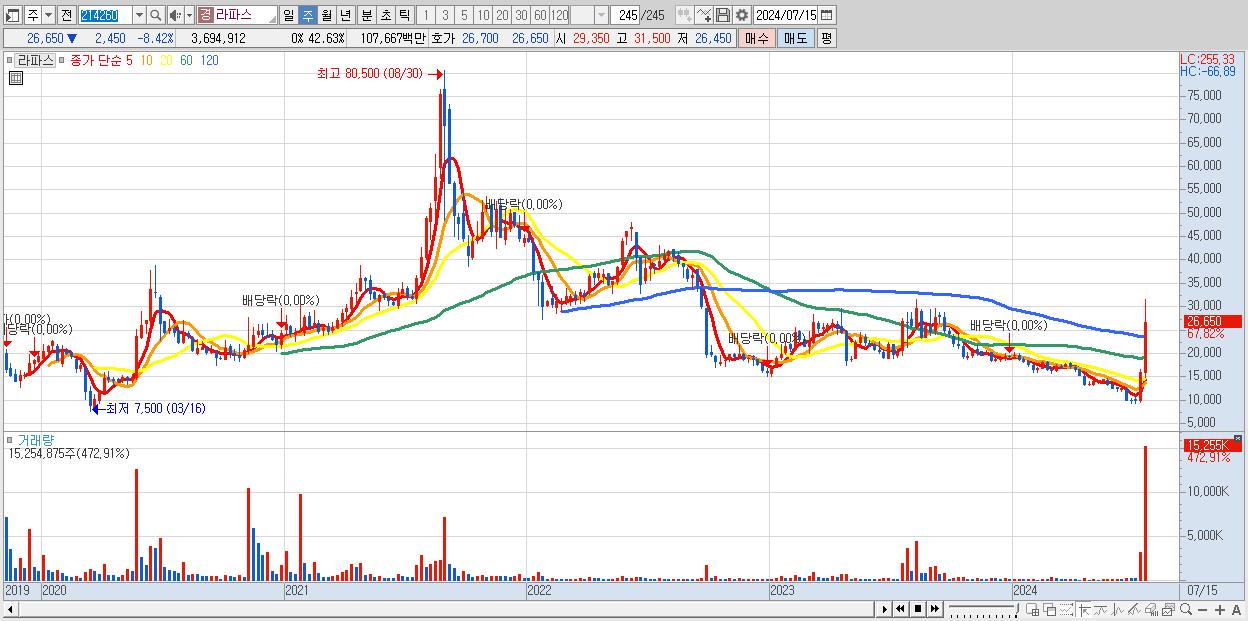Viewport: 1248px width, 621px height.
Task: Adjust the playback speed slider
Action: (x=984, y=609)
